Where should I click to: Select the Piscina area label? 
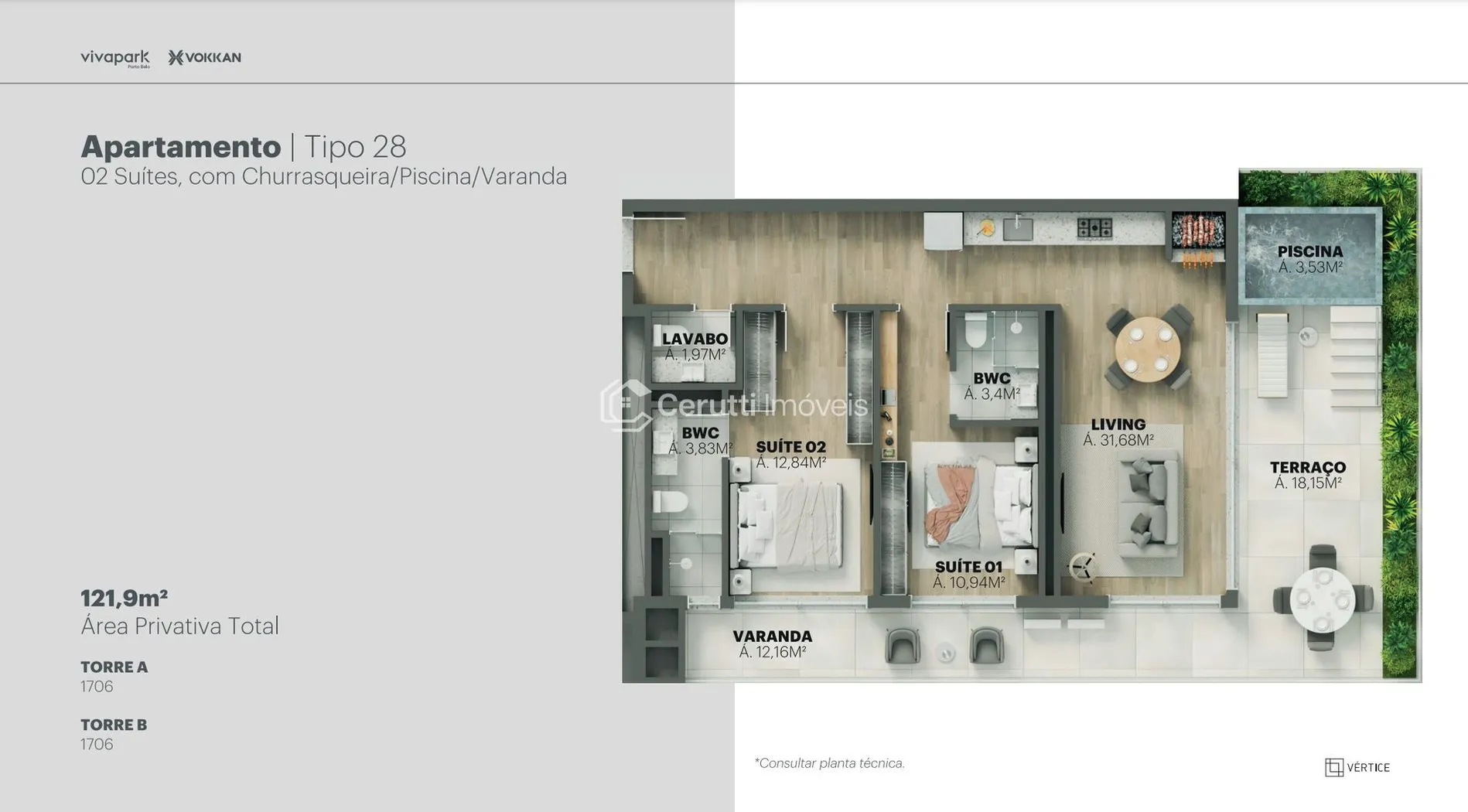(1309, 259)
